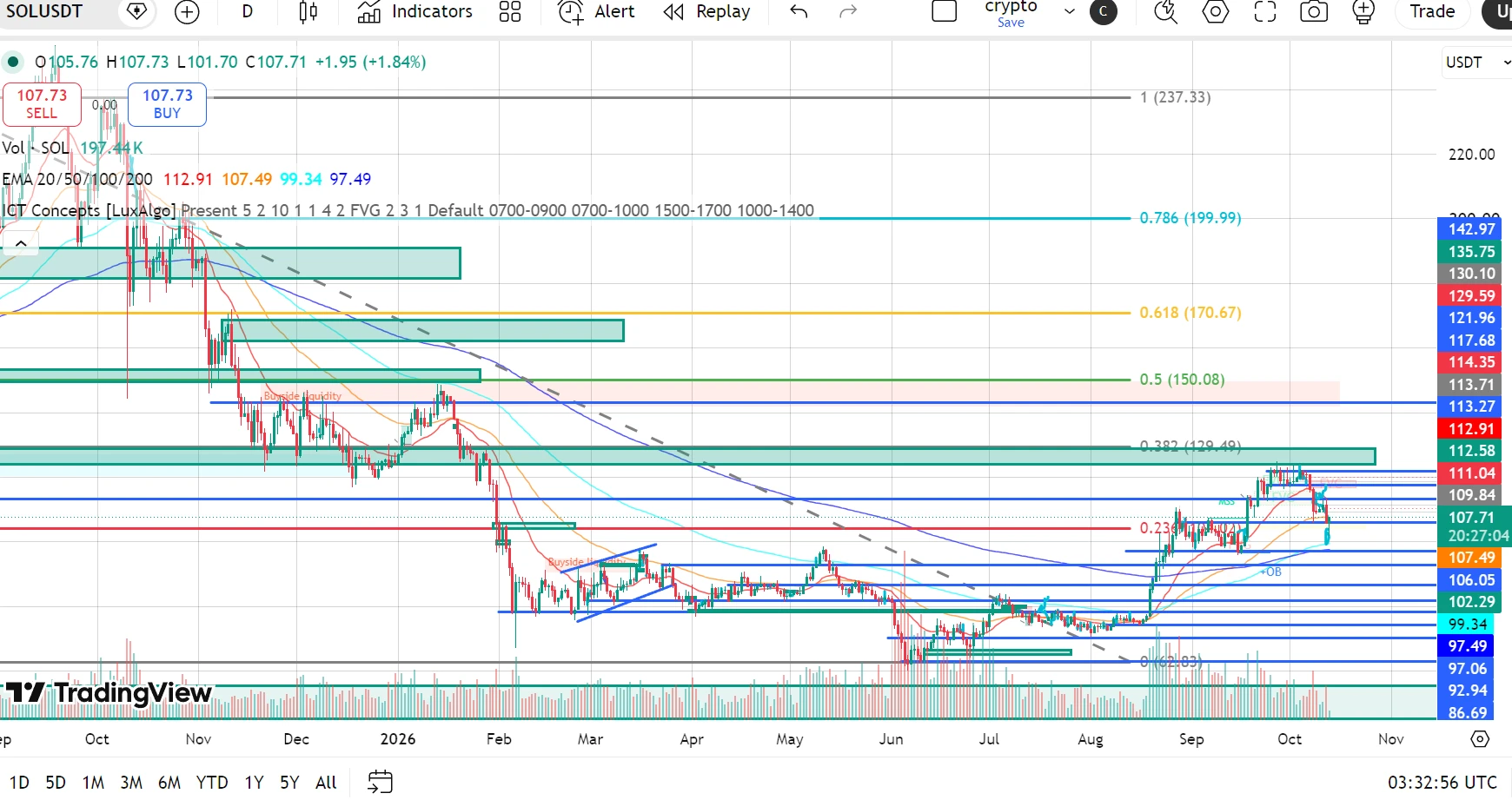Open the ideas lightbulb icon
This screenshot has width=1512, height=800.
point(1363,11)
